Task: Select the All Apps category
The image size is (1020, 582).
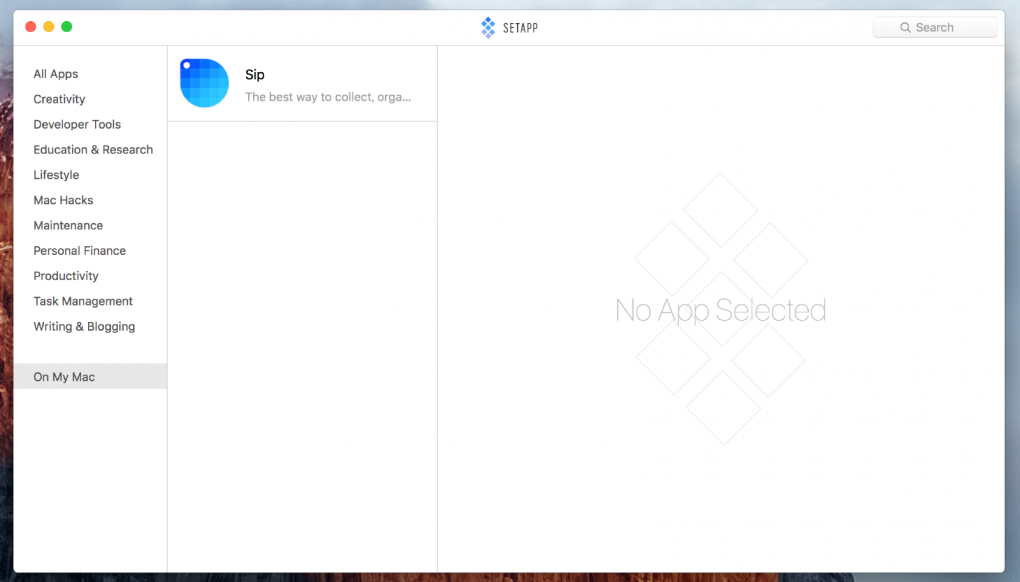Action: point(56,74)
